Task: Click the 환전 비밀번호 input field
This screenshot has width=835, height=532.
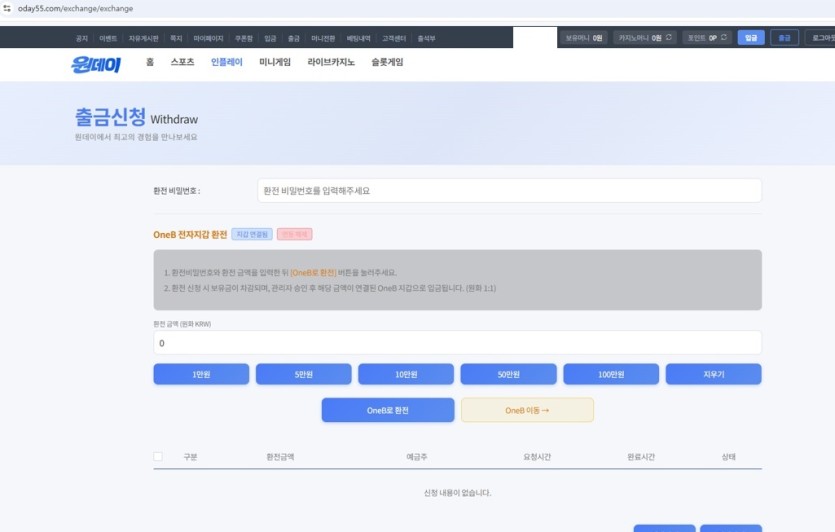Action: click(509, 191)
